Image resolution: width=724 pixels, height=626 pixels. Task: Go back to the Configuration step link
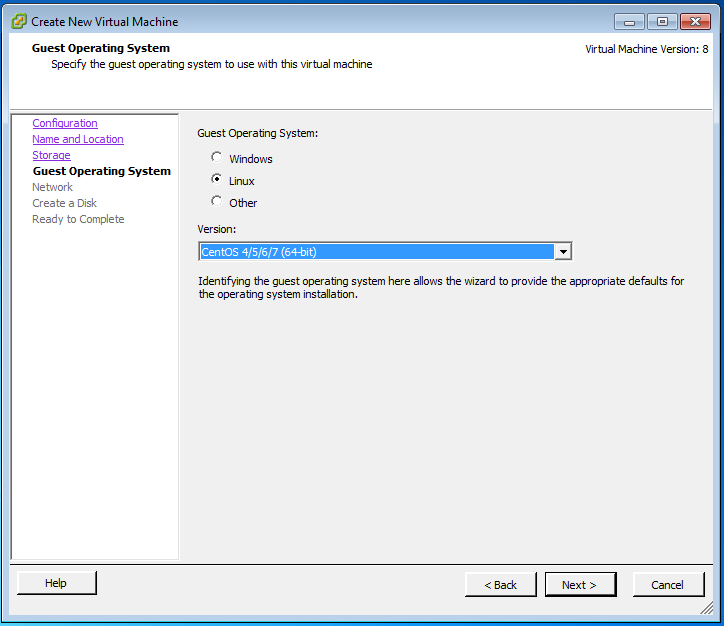pyautogui.click(x=65, y=123)
